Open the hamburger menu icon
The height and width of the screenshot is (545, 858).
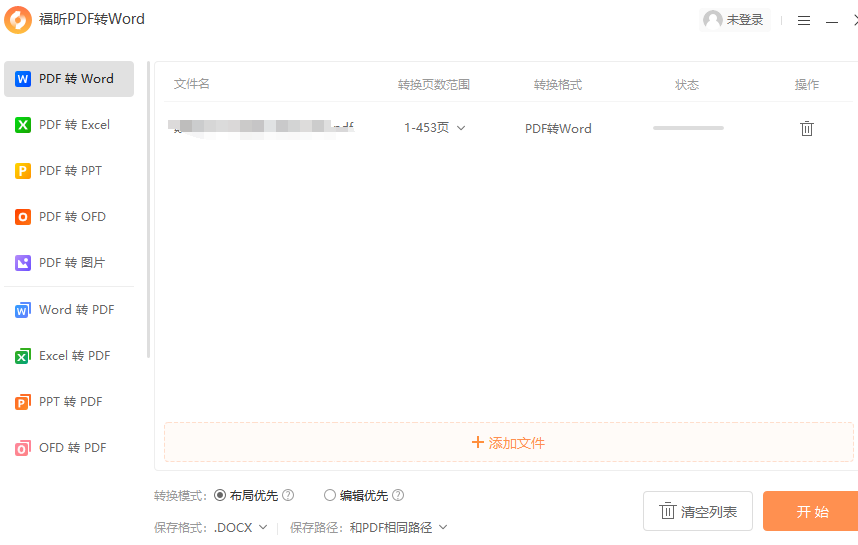803,20
